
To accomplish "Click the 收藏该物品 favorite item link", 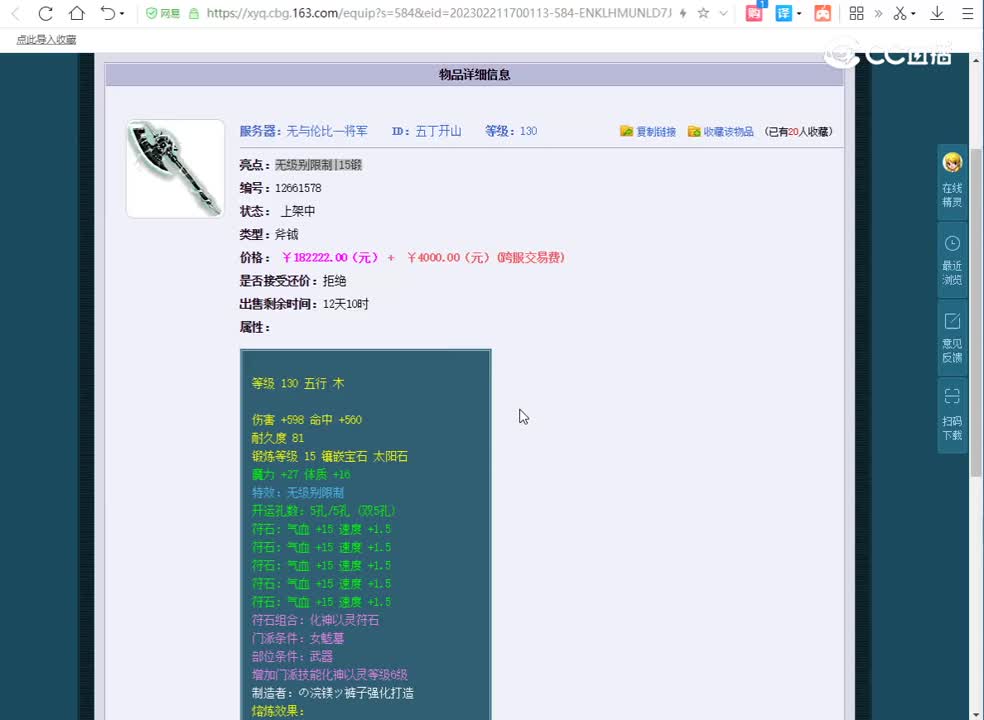I will (728, 132).
